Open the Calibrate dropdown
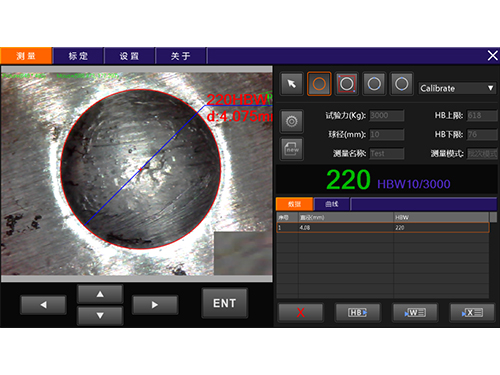This screenshot has height=375, width=500. [x=457, y=88]
